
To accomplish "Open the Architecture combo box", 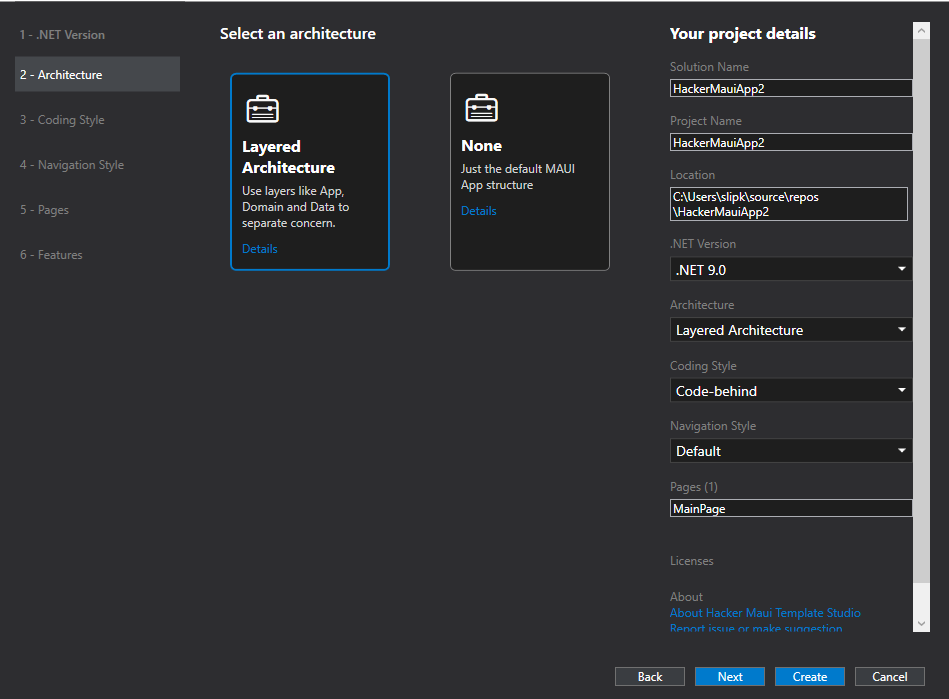I will point(790,330).
